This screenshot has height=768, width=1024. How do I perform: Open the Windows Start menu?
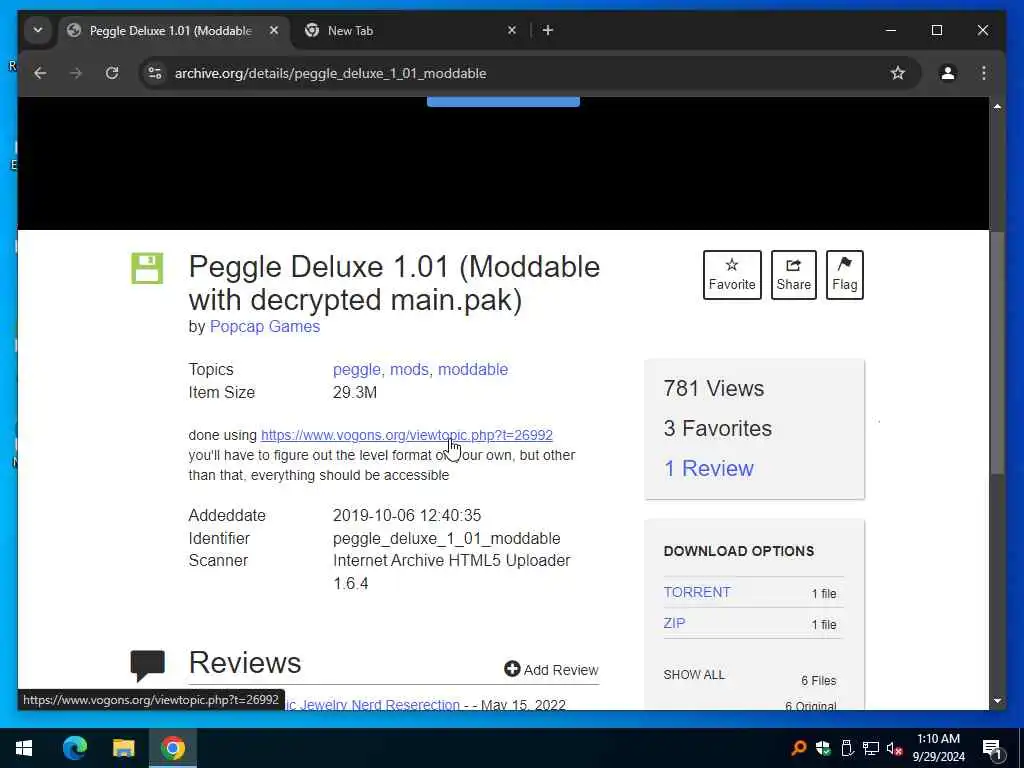(x=24, y=748)
